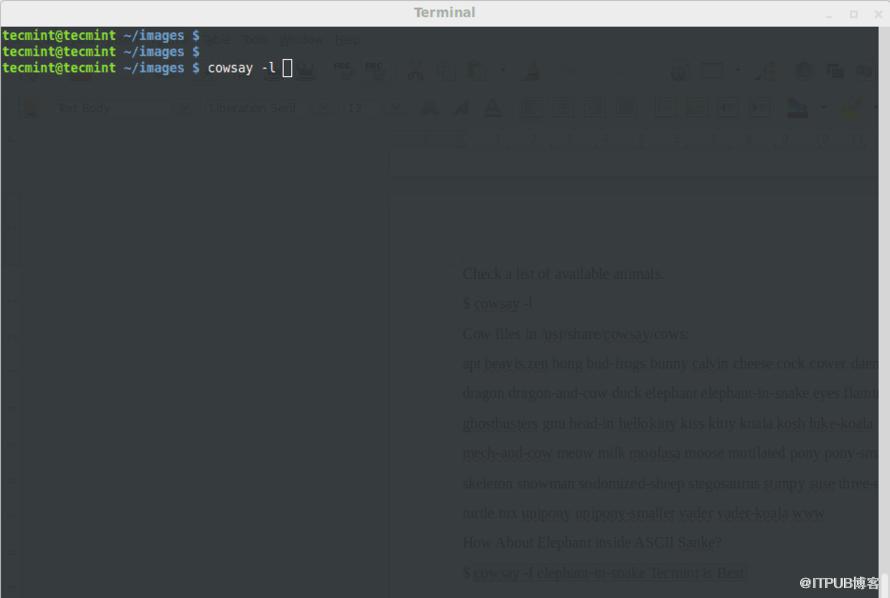The width and height of the screenshot is (890, 598).
Task: Click "How About Elephant inside ASCII Snake?" in document
Action: 592,542
